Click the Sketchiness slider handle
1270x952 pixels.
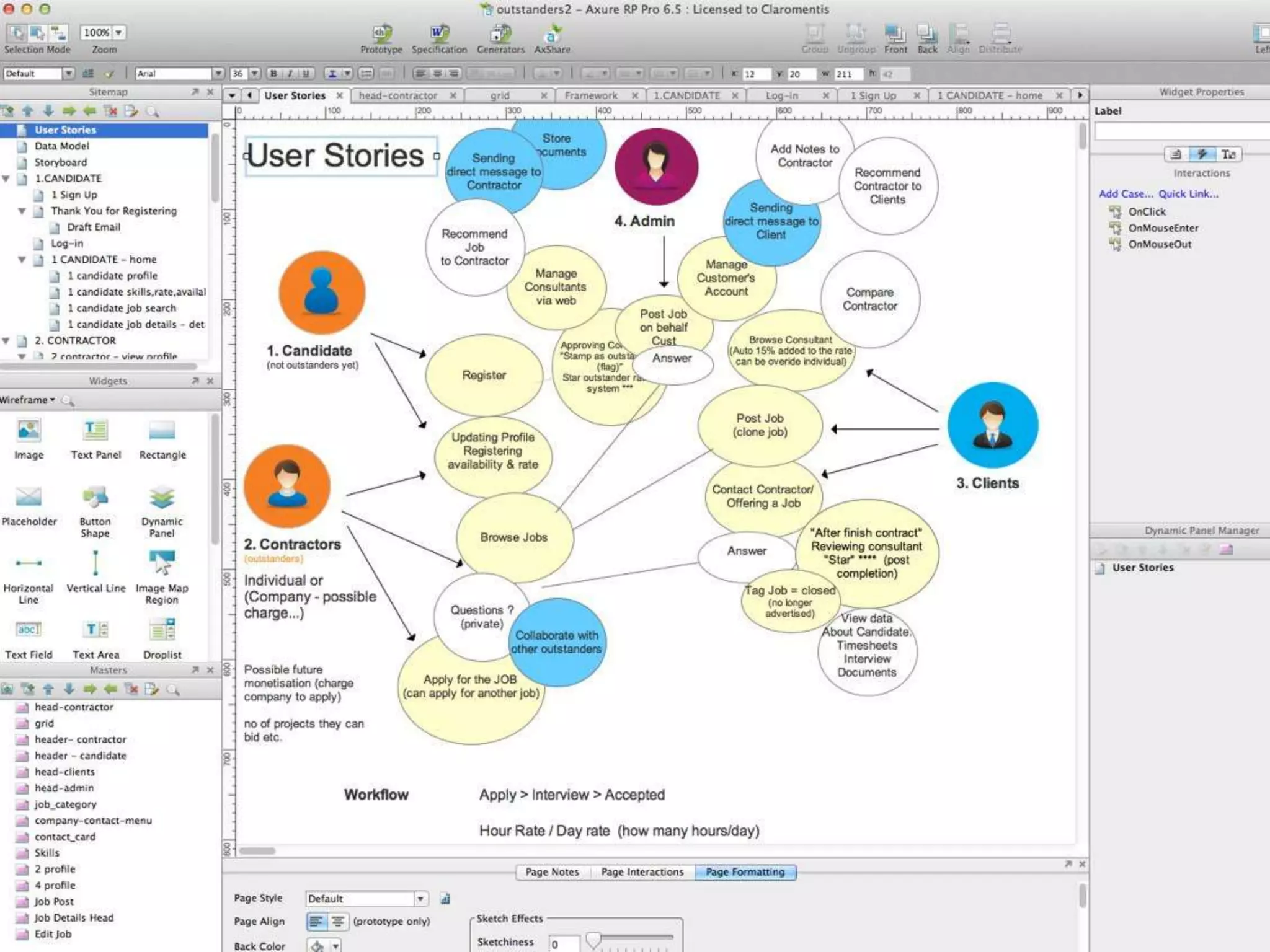[x=593, y=940]
